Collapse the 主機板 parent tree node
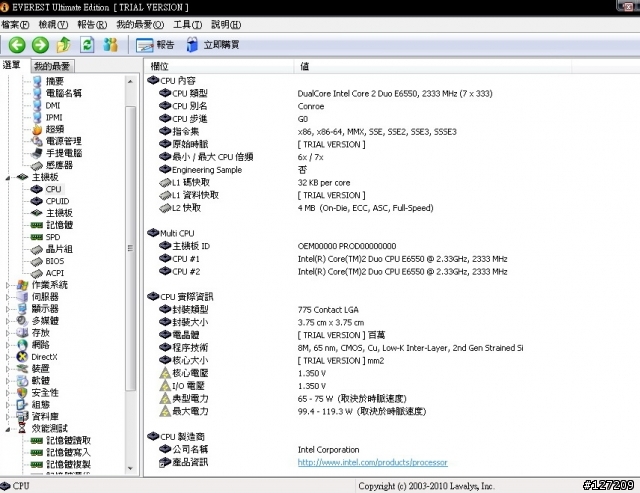640x493 pixels. pyautogui.click(x=8, y=178)
